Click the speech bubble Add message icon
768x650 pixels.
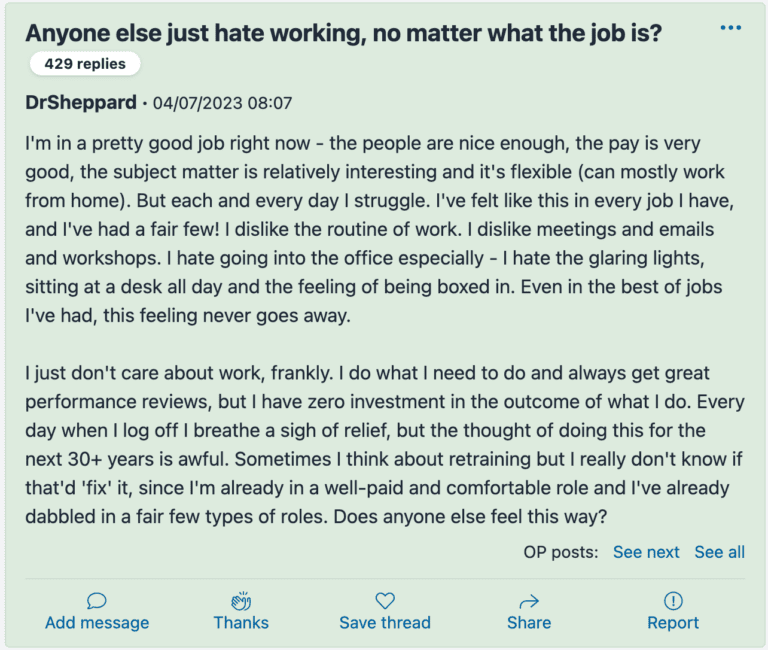(97, 601)
